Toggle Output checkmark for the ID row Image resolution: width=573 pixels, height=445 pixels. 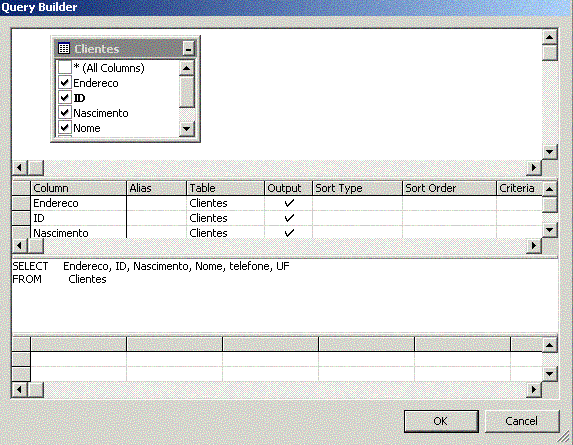coord(289,218)
